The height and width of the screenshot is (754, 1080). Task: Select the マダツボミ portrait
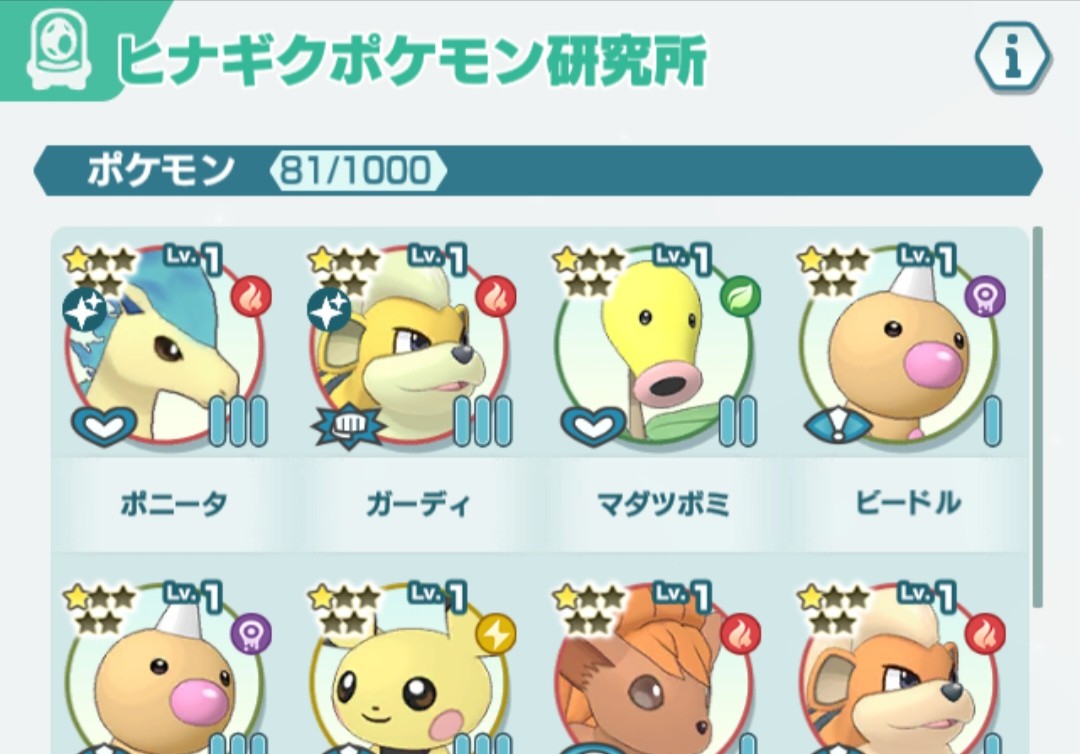[x=654, y=344]
